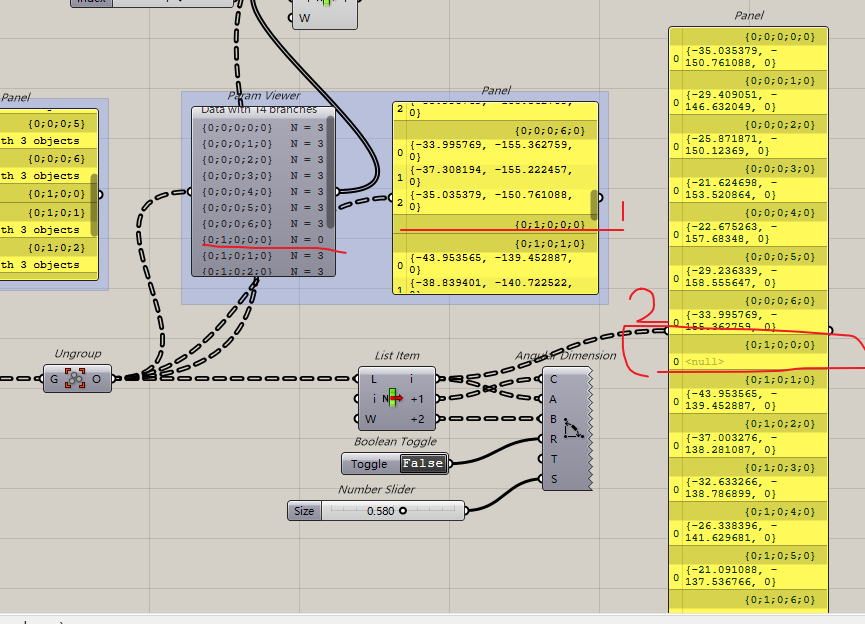The width and height of the screenshot is (865, 624).
Task: Click the Boolean Toggle output grip
Action: tap(450, 463)
